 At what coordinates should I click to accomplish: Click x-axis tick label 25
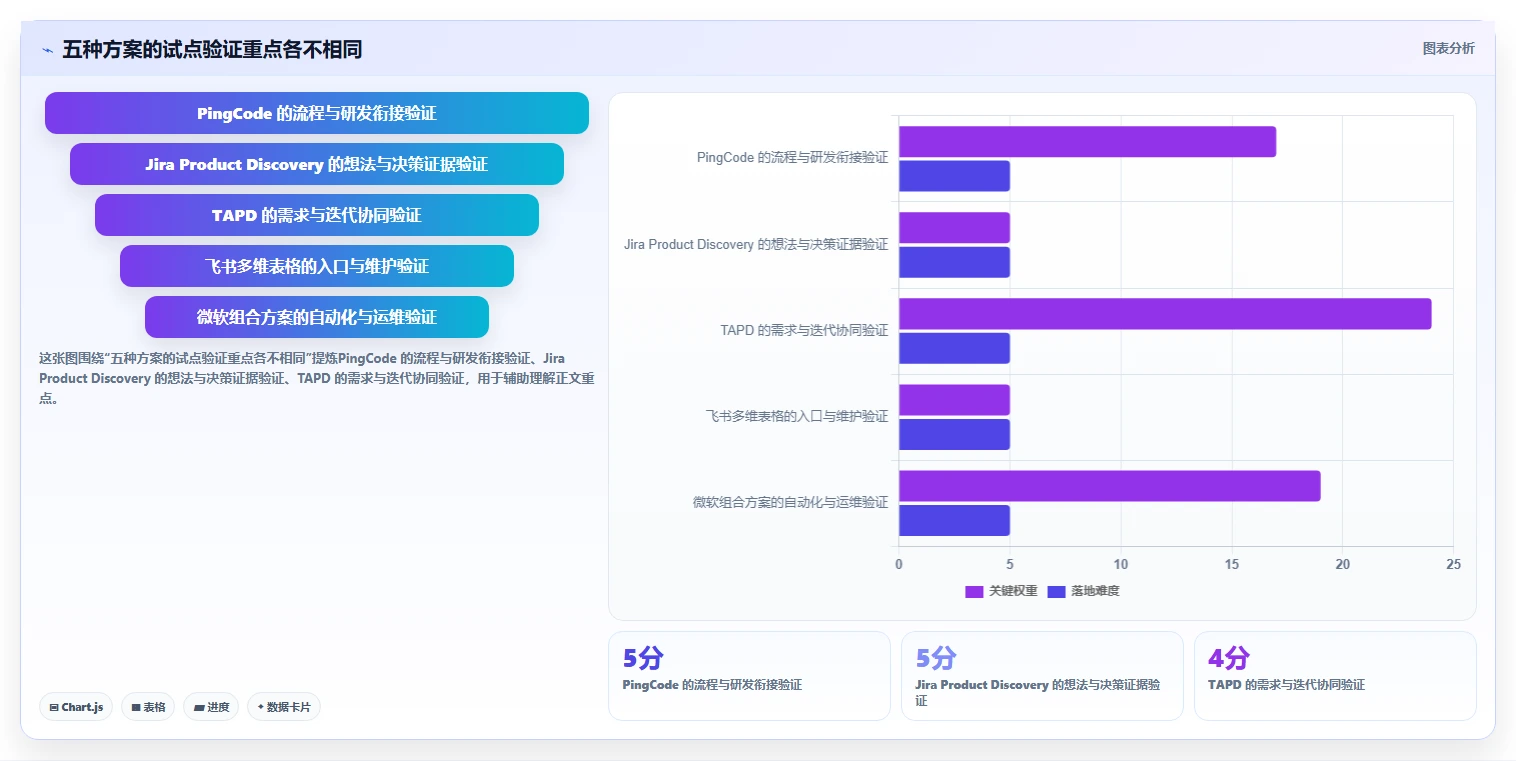click(x=1453, y=565)
